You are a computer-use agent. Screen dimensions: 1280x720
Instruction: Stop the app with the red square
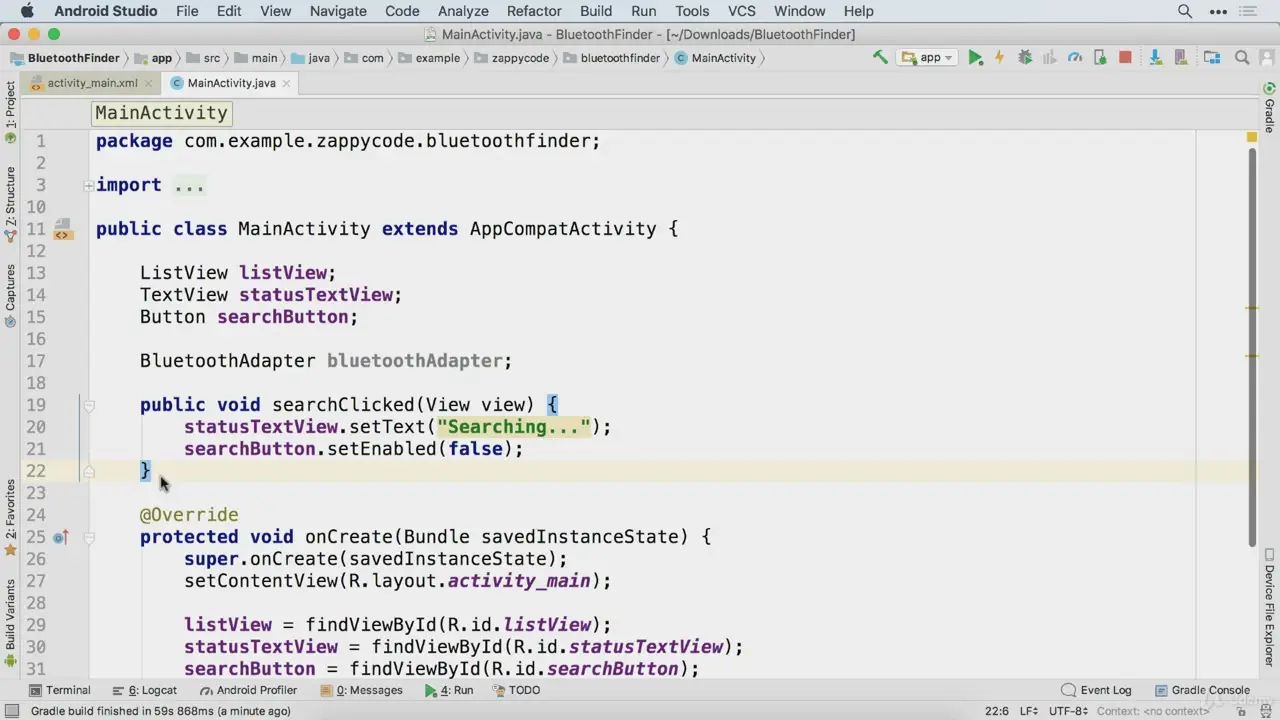[x=1125, y=58]
